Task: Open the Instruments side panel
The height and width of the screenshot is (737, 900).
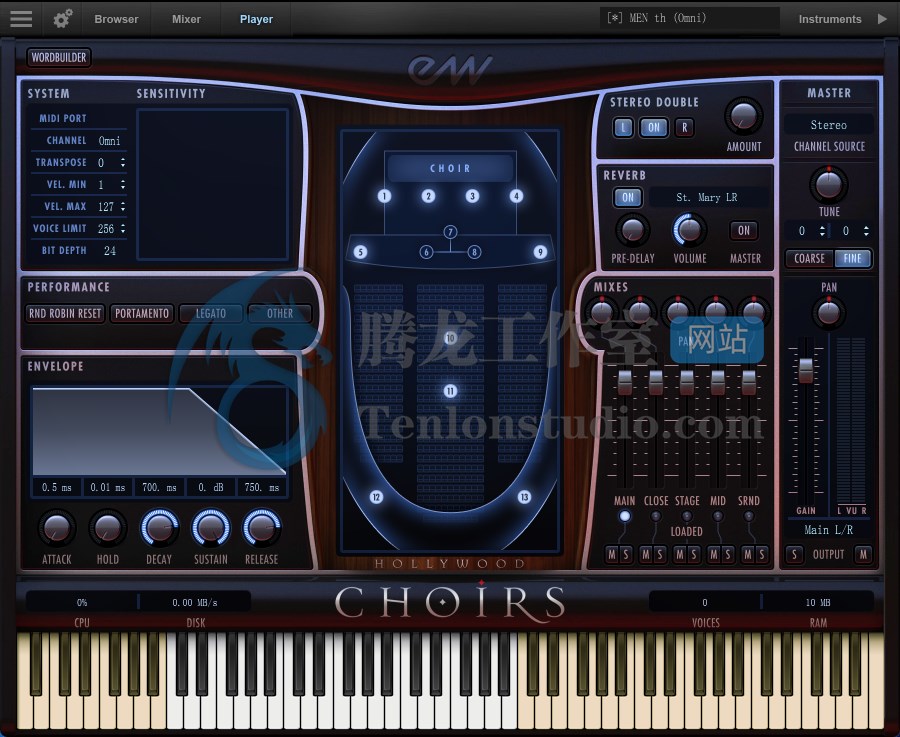Action: click(x=829, y=19)
